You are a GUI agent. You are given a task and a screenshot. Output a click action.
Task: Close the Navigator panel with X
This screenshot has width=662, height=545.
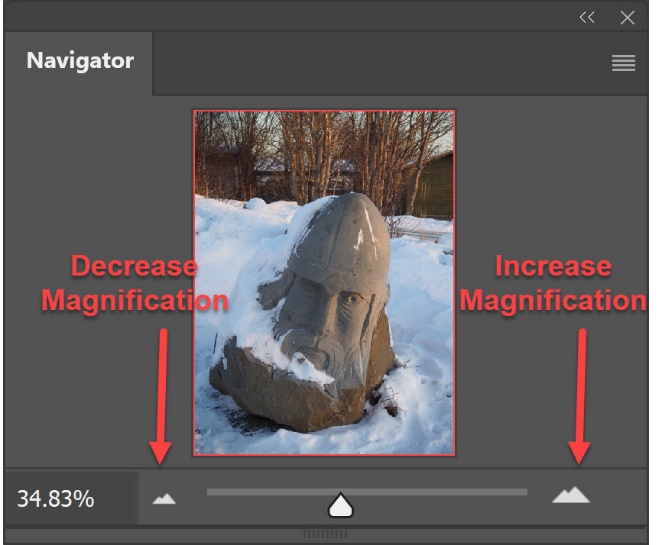click(x=628, y=18)
